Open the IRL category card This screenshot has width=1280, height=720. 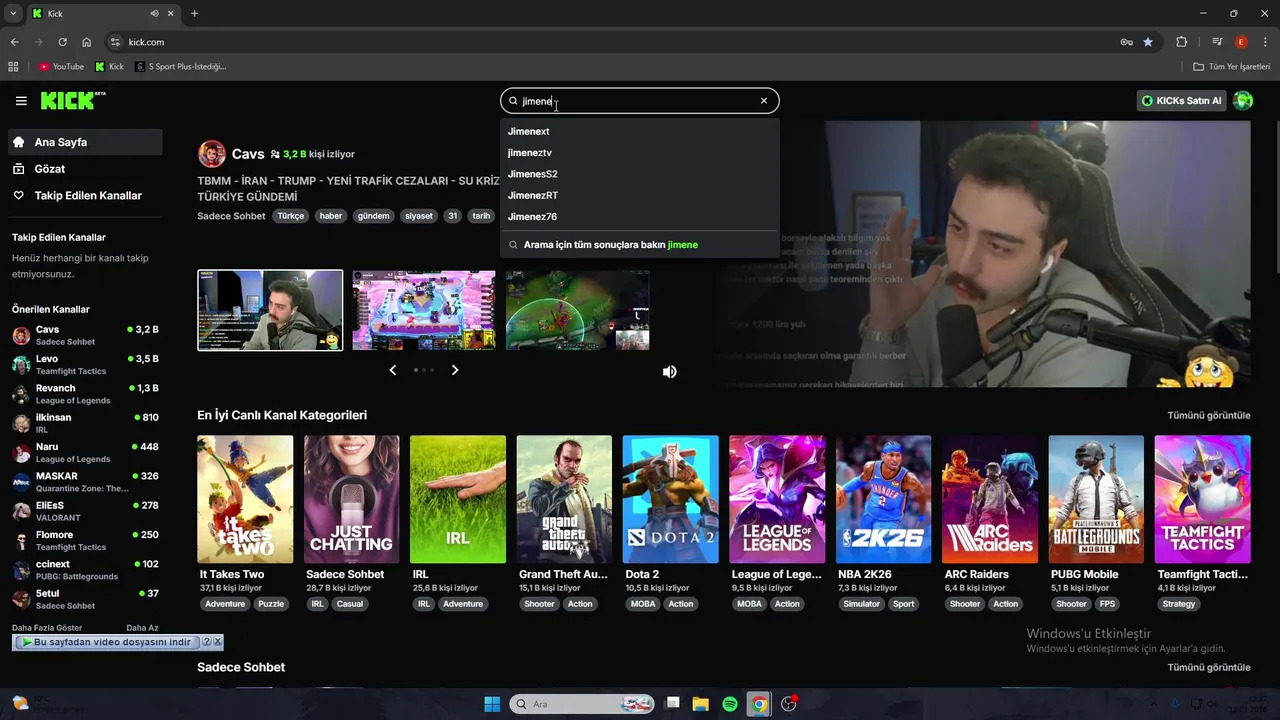coord(458,499)
